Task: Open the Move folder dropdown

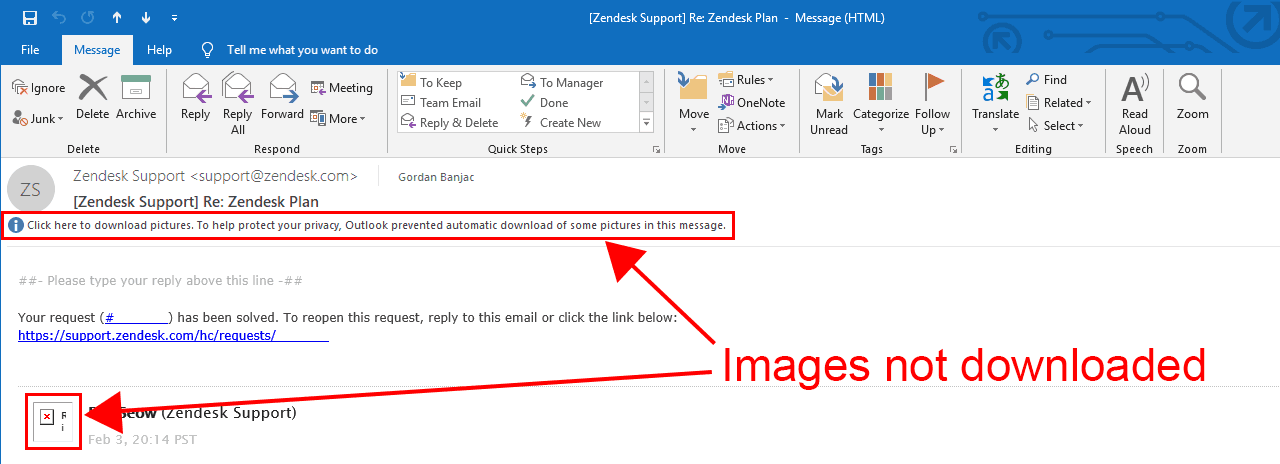Action: (x=694, y=104)
